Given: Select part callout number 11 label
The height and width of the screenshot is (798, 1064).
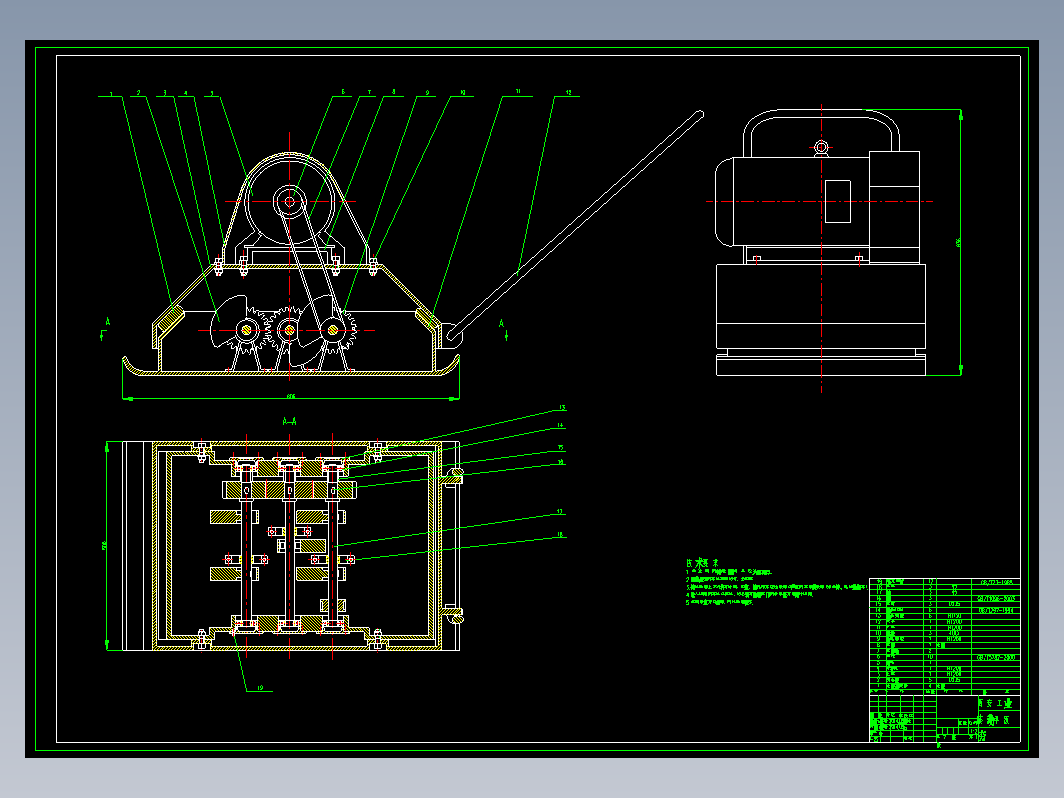Looking at the screenshot, I should 518,92.
